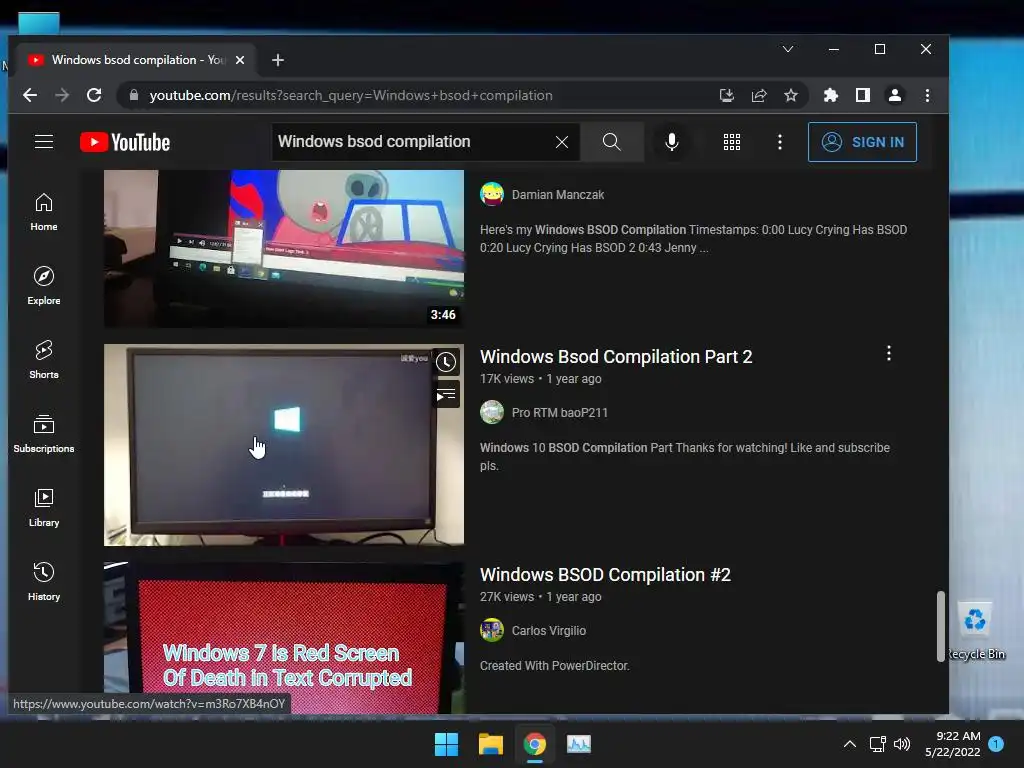
Task: Open Library in the sidebar
Action: [44, 507]
